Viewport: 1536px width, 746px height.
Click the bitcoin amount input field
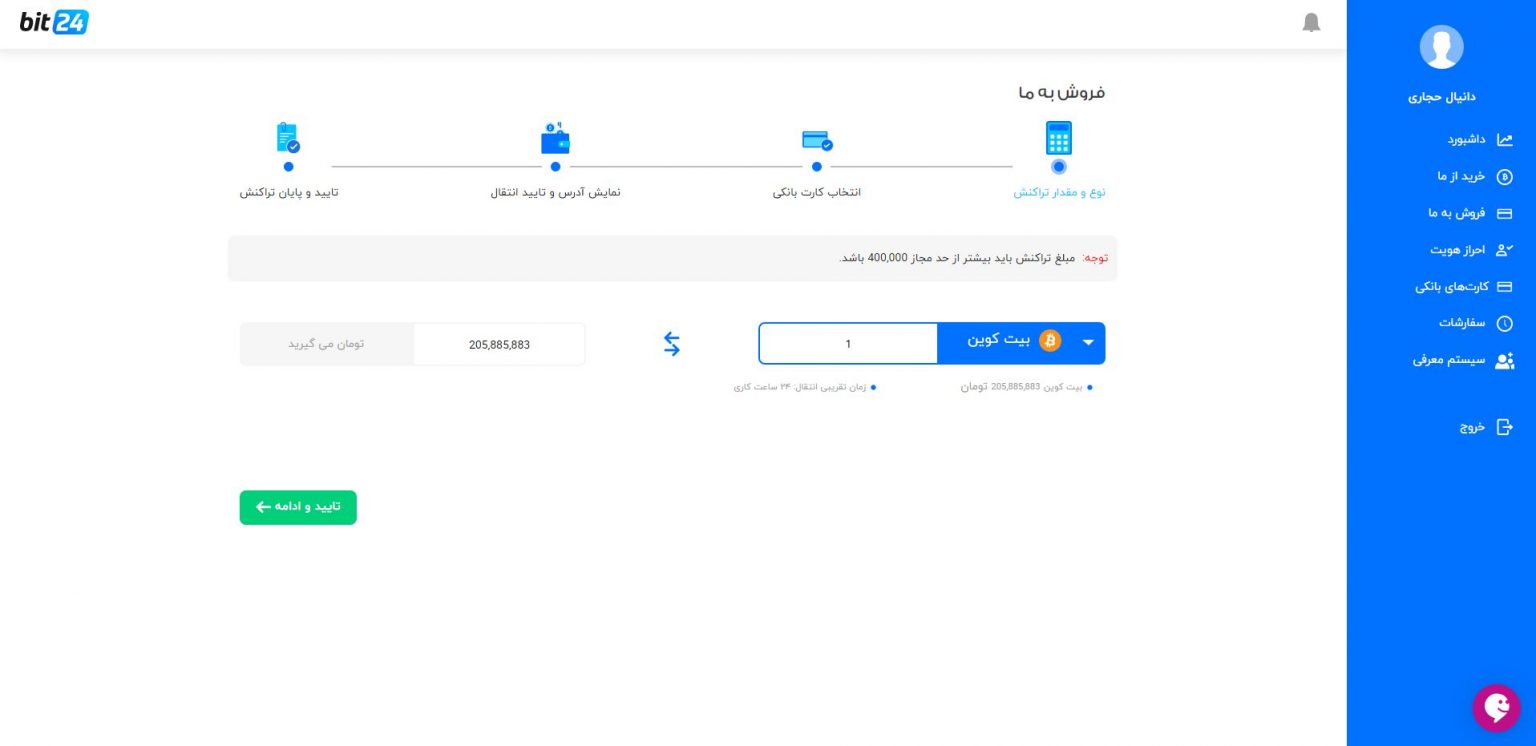tap(848, 344)
